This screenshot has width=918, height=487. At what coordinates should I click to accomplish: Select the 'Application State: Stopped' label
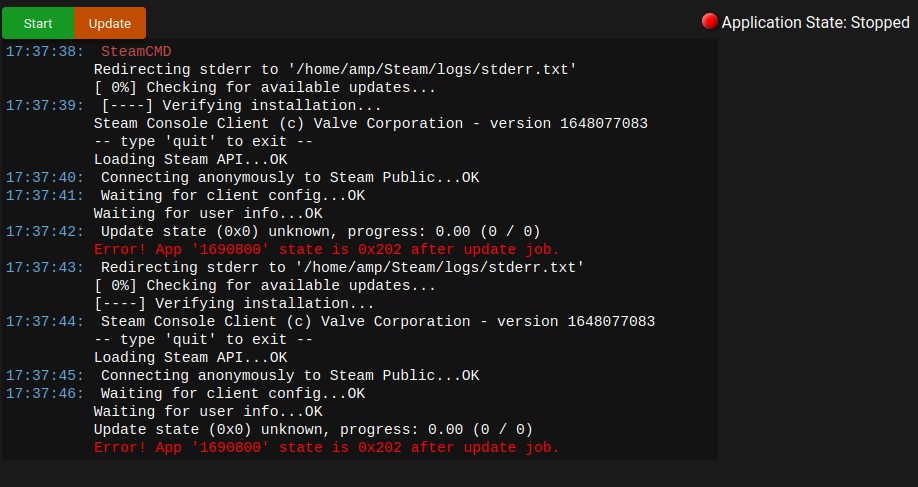815,23
